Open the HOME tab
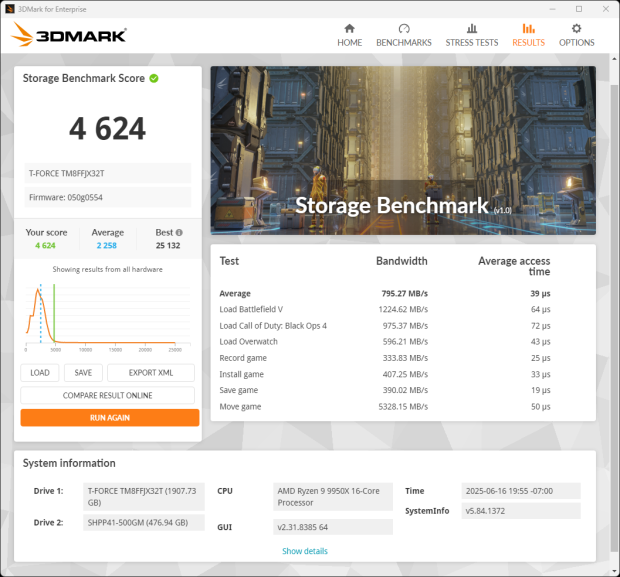 (x=350, y=35)
